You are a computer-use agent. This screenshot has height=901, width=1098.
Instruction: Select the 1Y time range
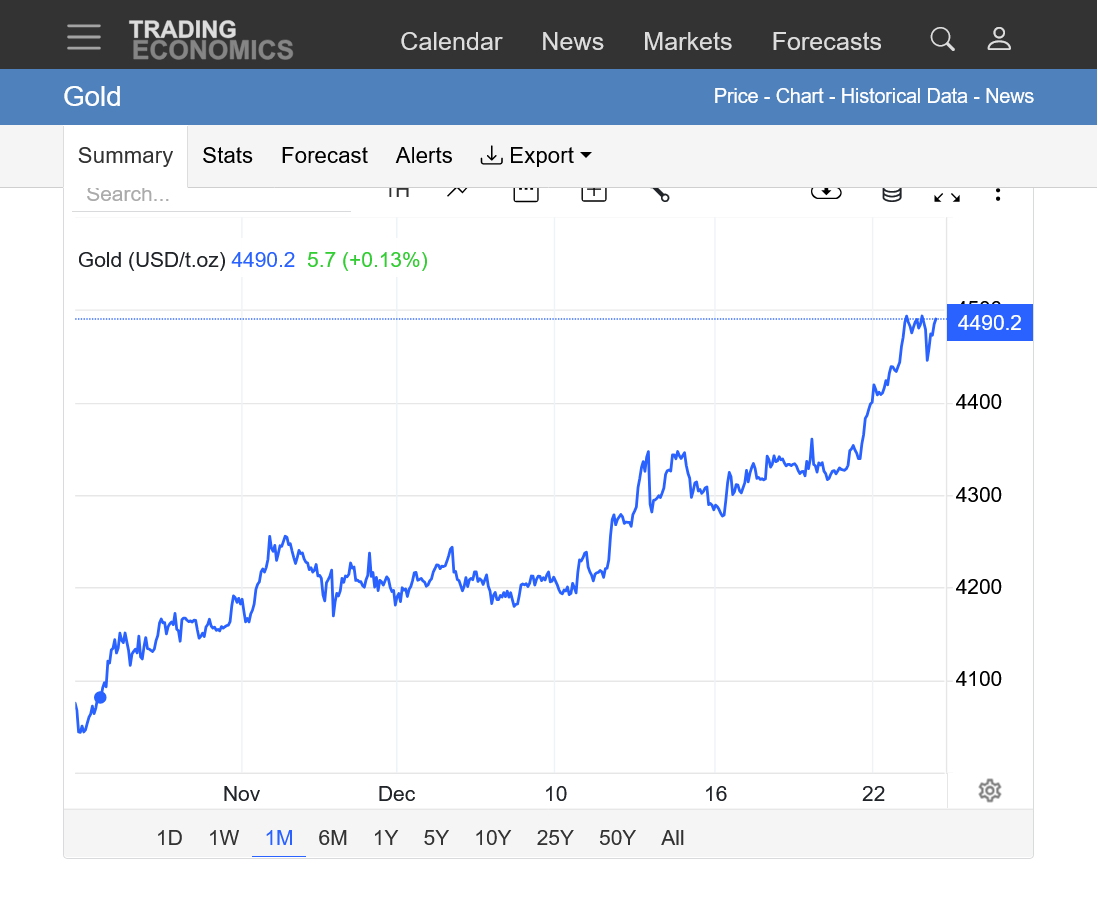click(x=385, y=838)
